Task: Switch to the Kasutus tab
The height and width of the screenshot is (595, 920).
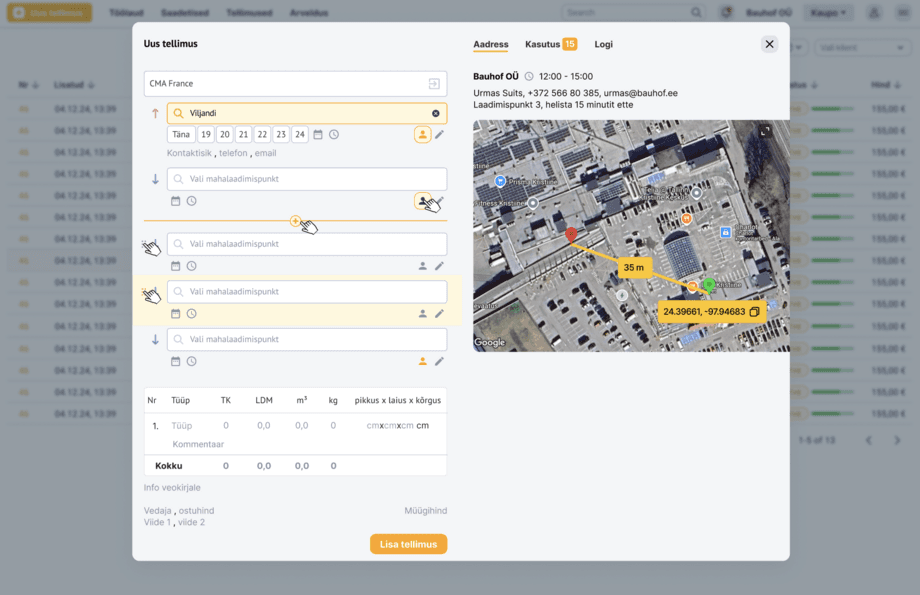Action: tap(551, 44)
